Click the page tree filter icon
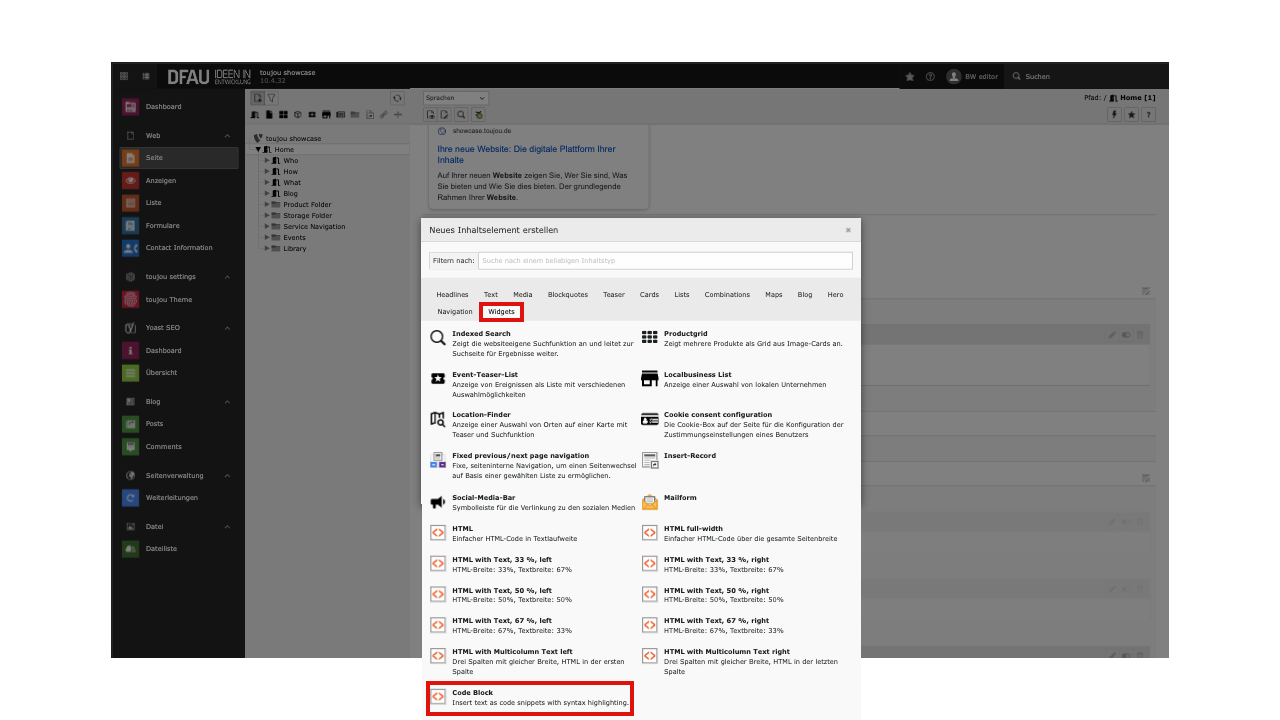 271,98
